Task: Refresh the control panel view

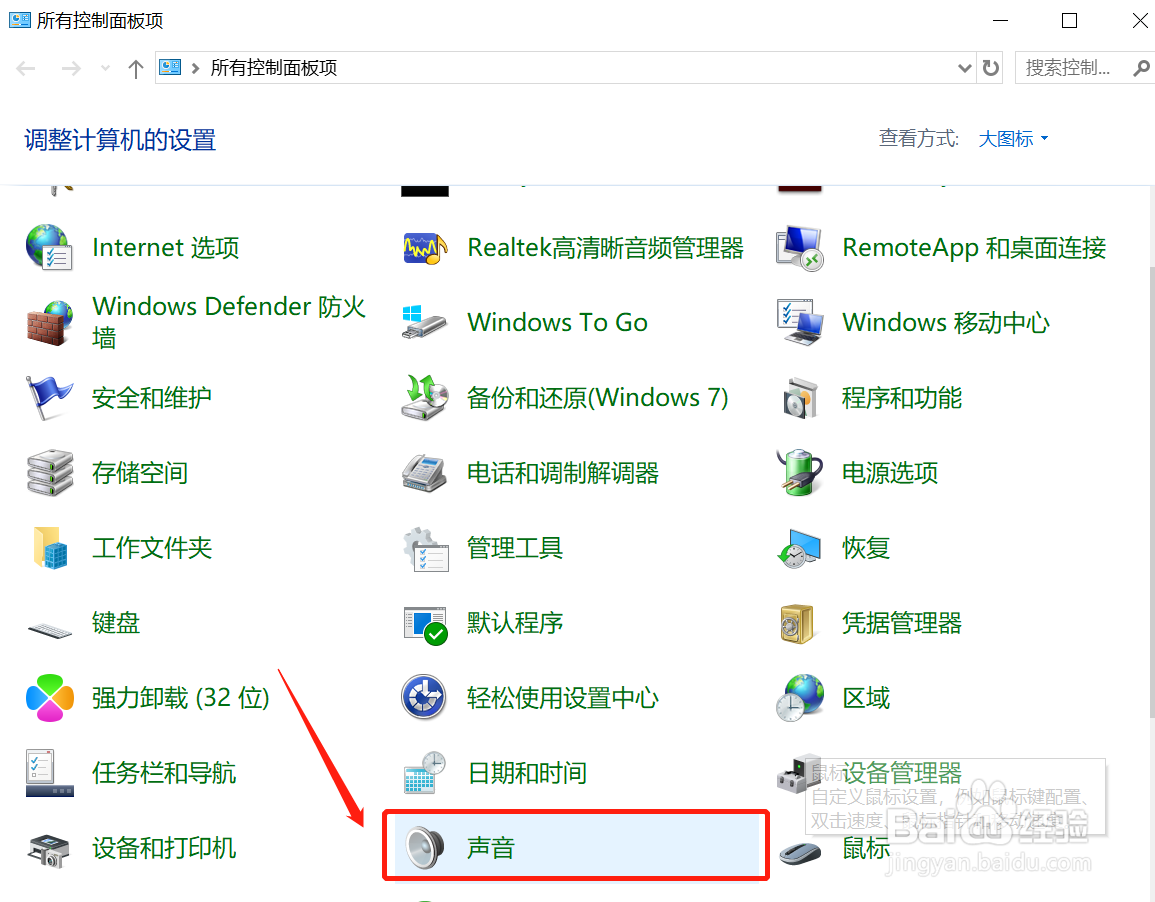Action: point(991,68)
